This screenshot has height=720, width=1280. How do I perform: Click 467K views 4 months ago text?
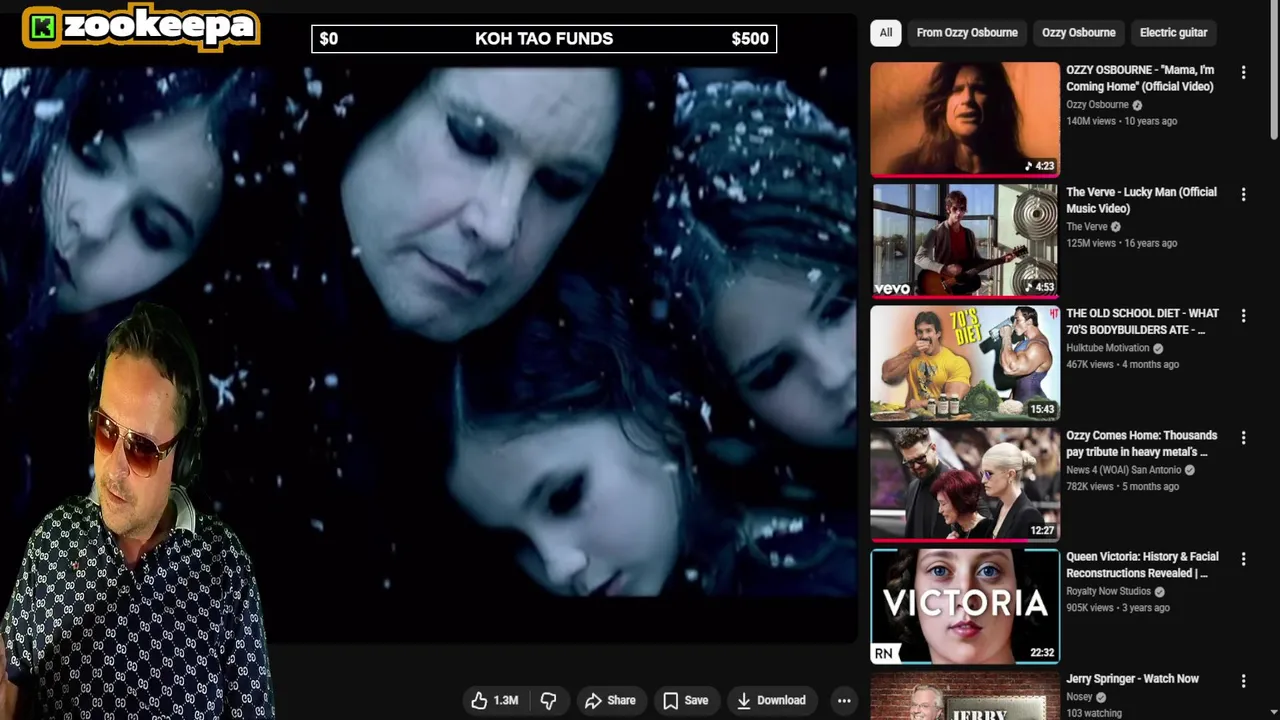point(1122,365)
